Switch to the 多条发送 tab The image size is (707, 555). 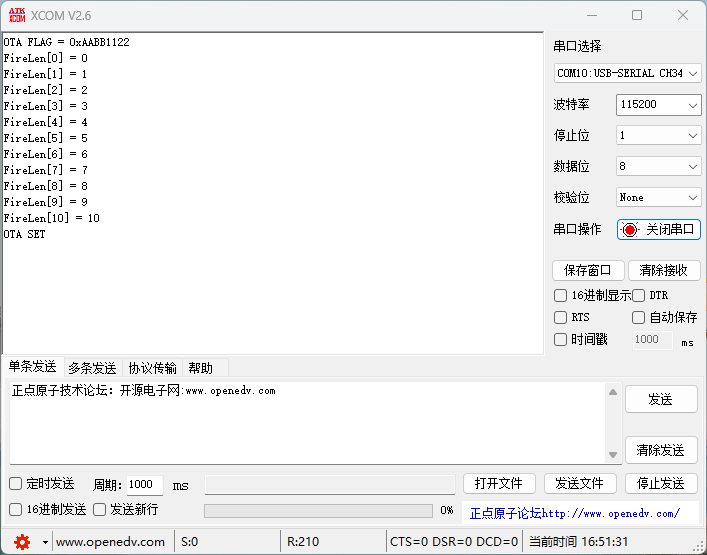92,368
